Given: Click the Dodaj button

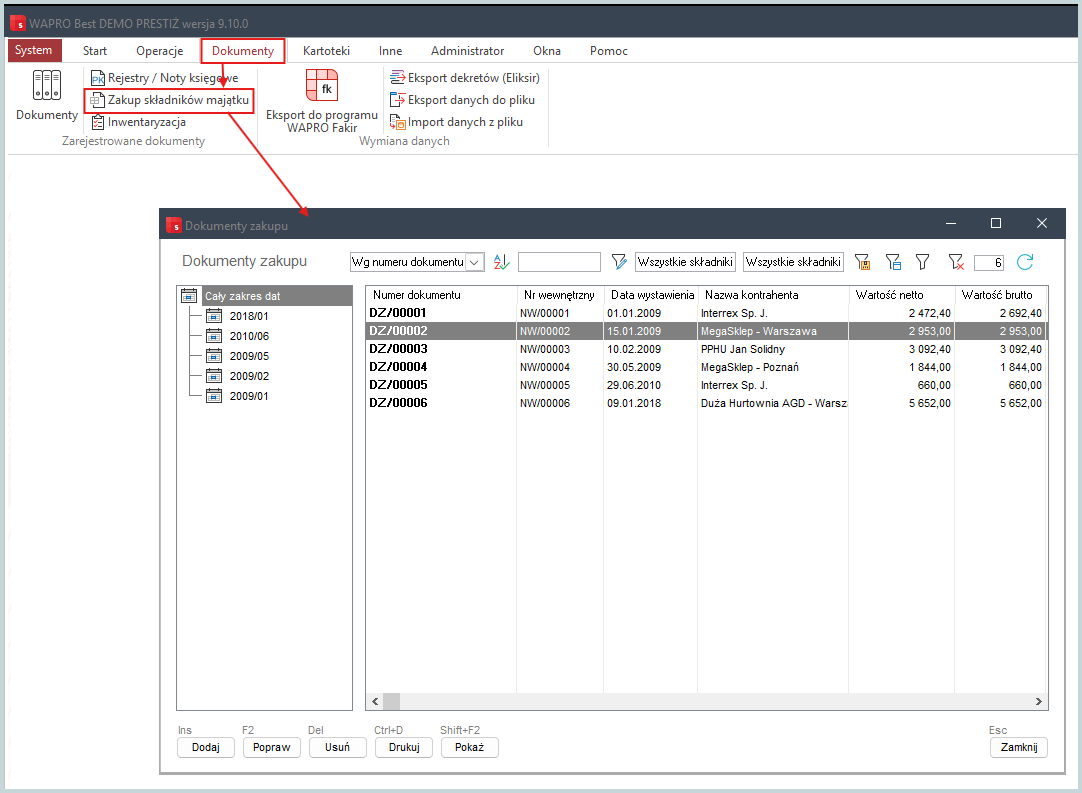Looking at the screenshot, I should coord(206,747).
